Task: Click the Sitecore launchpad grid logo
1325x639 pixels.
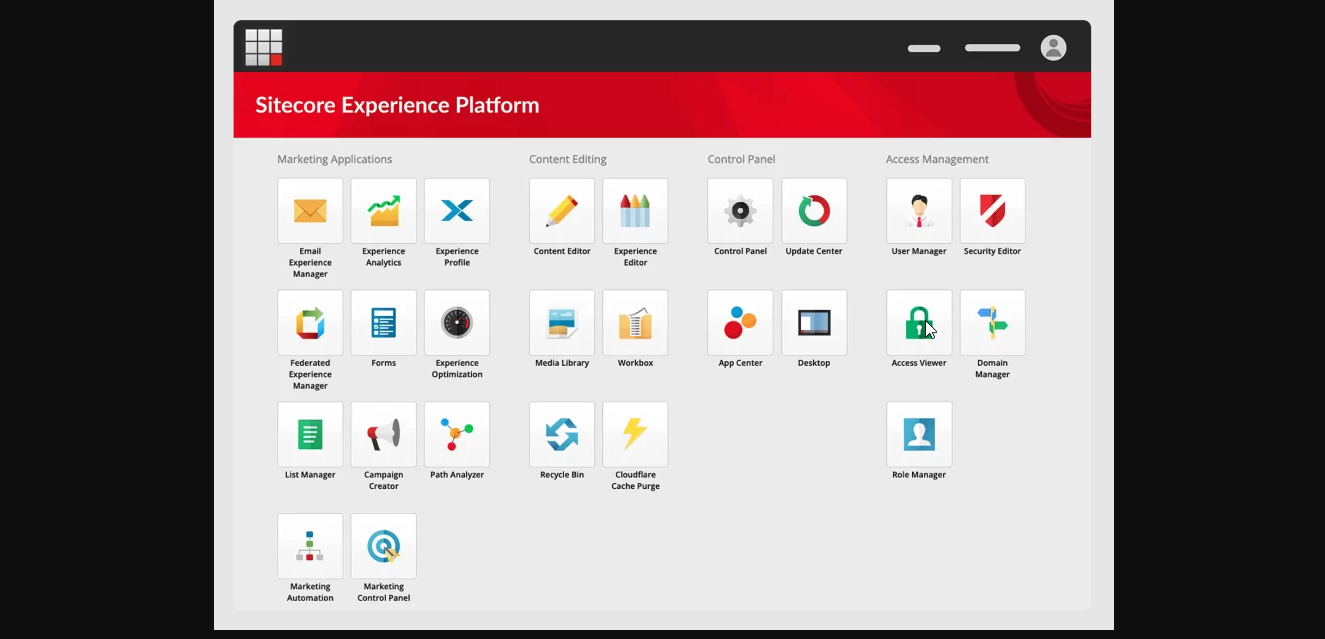Action: tap(264, 47)
